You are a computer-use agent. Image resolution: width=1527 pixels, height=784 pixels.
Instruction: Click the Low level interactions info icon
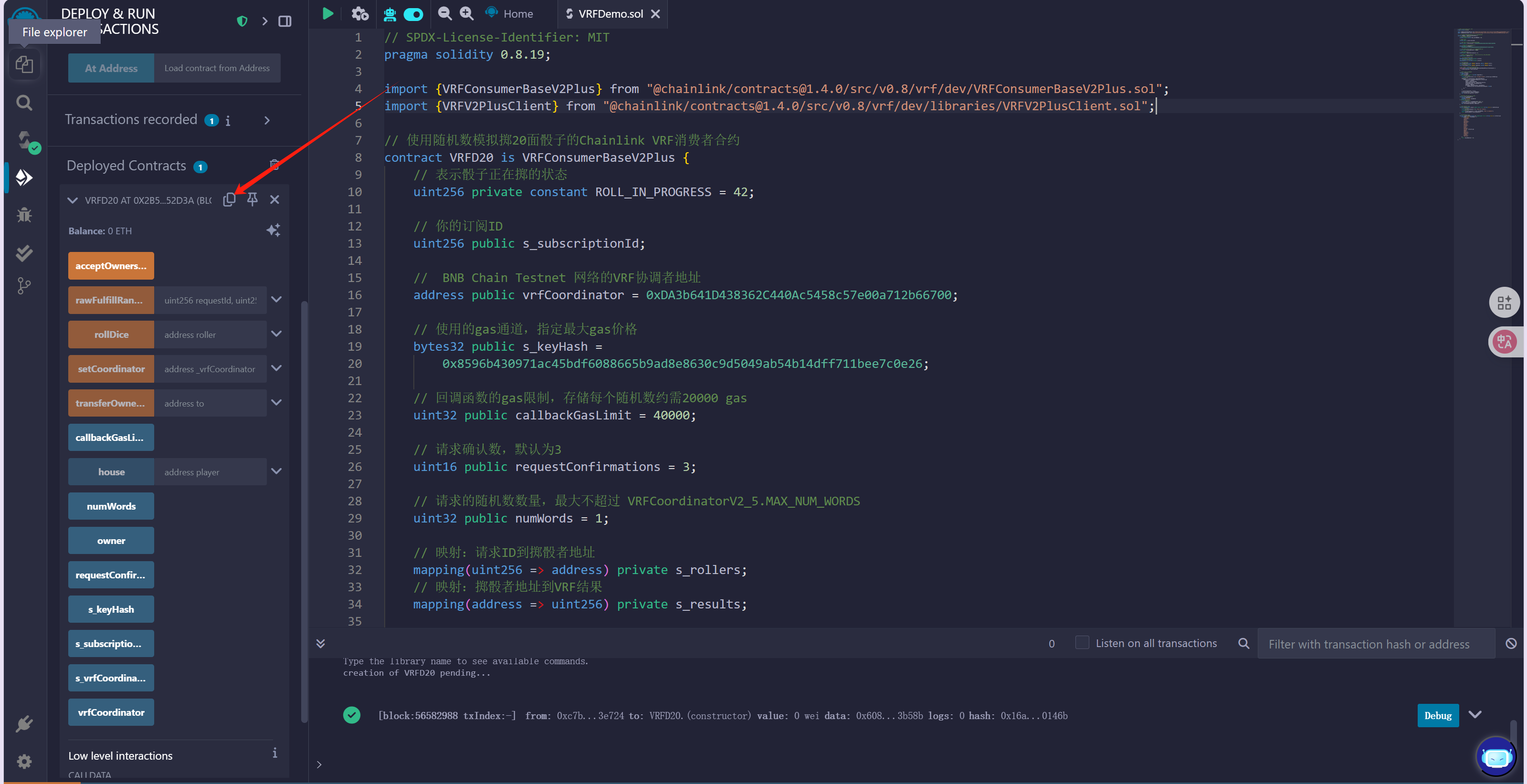coord(274,753)
